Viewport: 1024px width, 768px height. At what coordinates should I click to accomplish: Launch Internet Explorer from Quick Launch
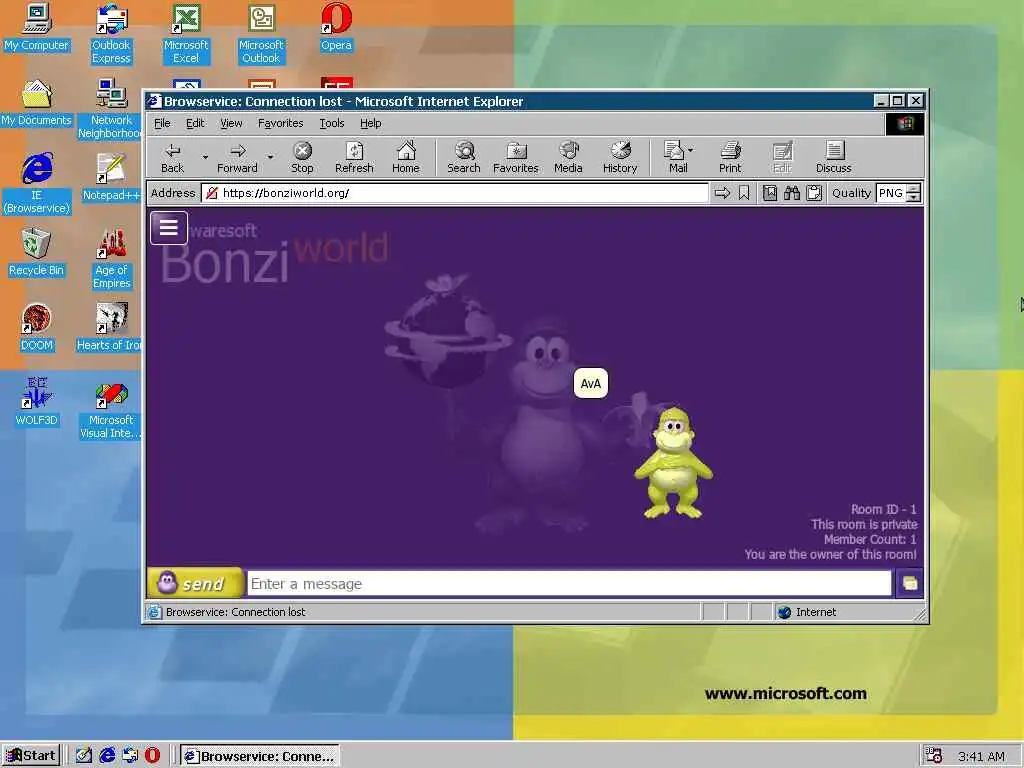(107, 756)
